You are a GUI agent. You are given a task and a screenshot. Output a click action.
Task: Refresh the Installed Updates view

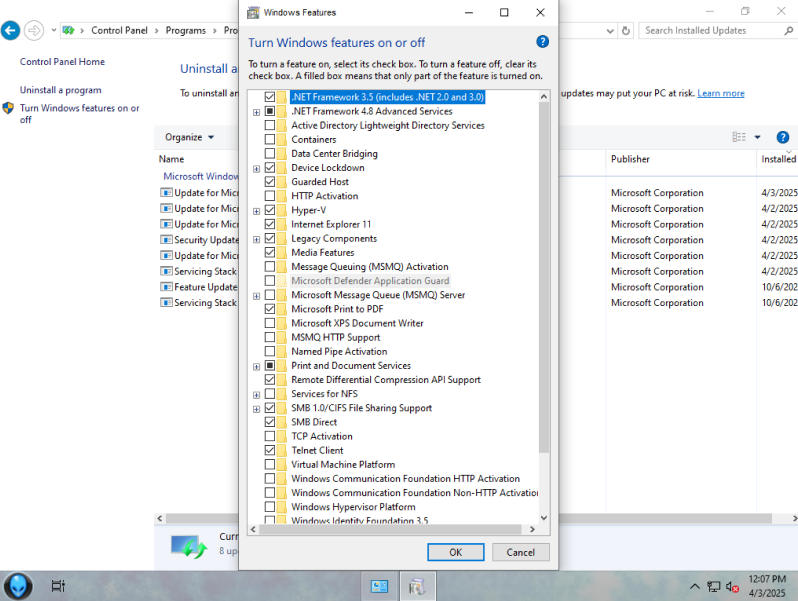626,31
